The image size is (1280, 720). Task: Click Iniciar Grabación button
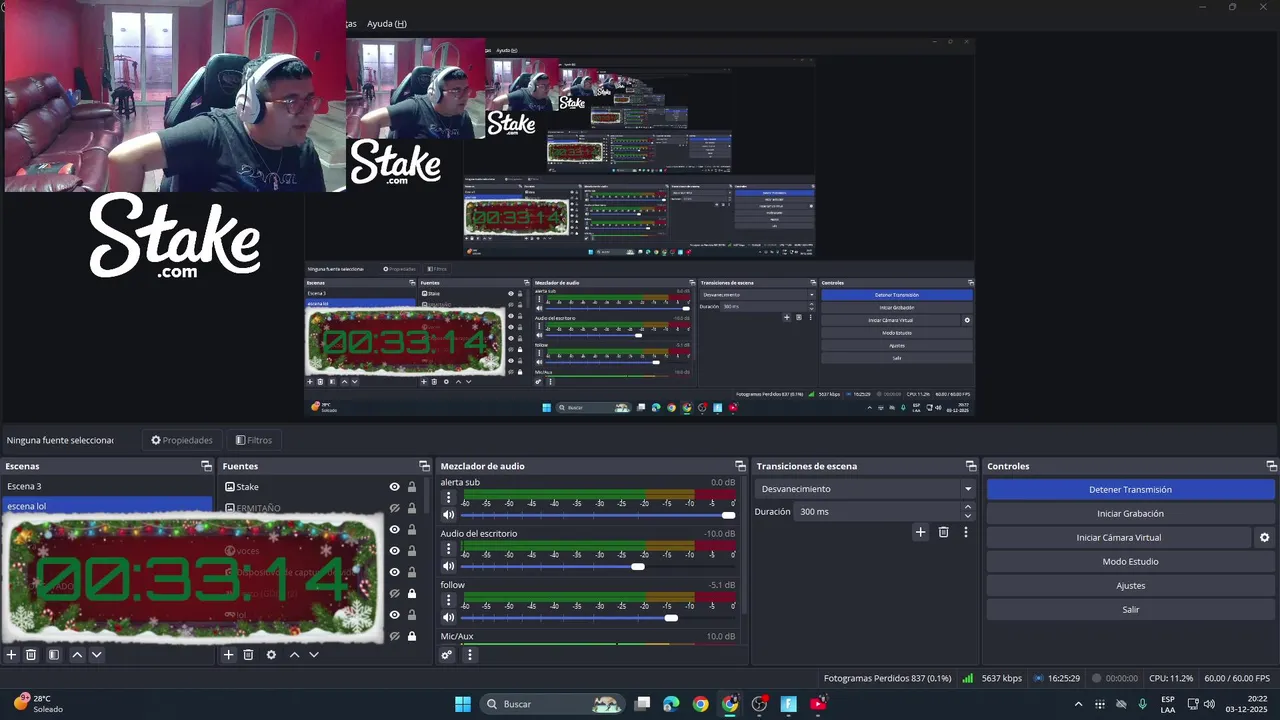(1130, 514)
